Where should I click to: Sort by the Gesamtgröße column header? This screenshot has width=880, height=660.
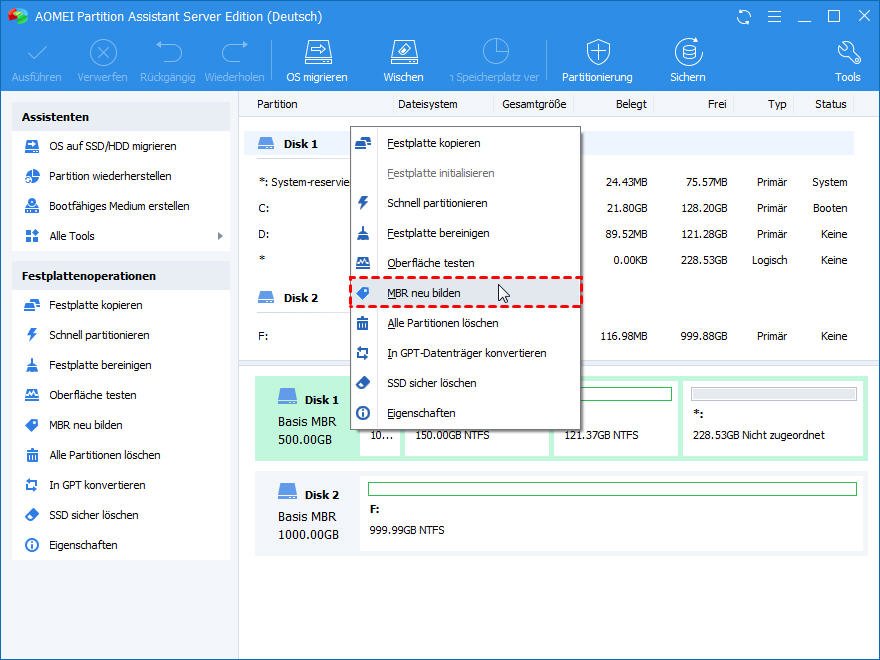click(x=534, y=104)
